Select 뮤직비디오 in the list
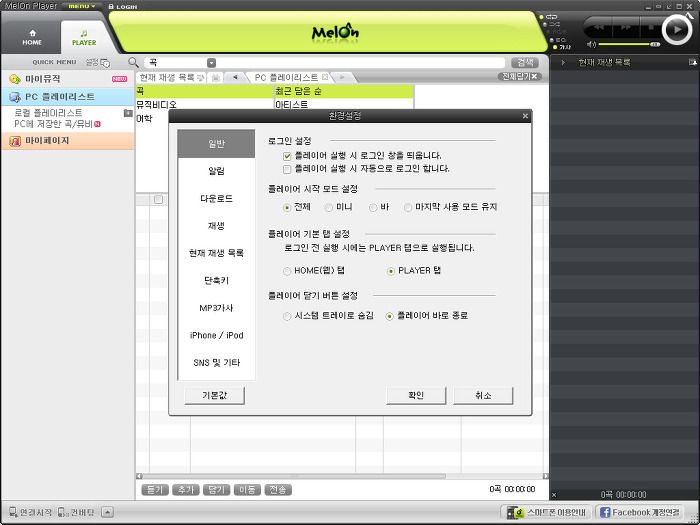 pos(156,105)
